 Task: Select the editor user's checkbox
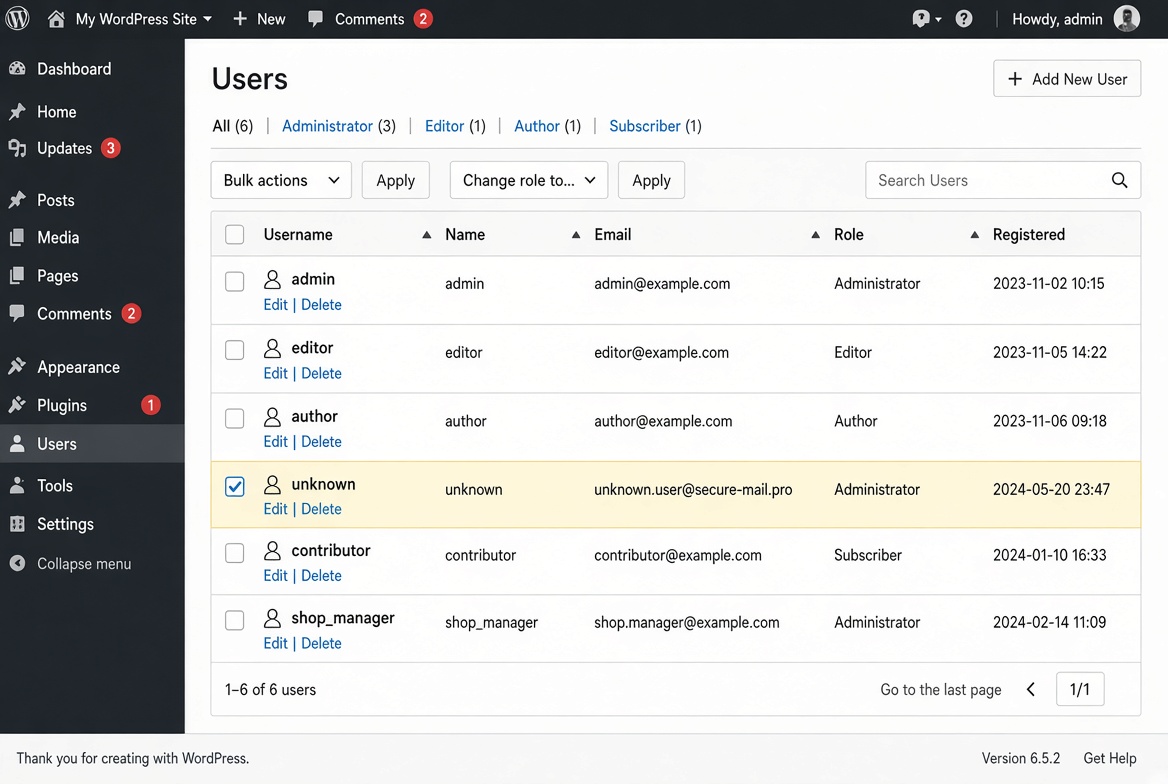point(235,350)
